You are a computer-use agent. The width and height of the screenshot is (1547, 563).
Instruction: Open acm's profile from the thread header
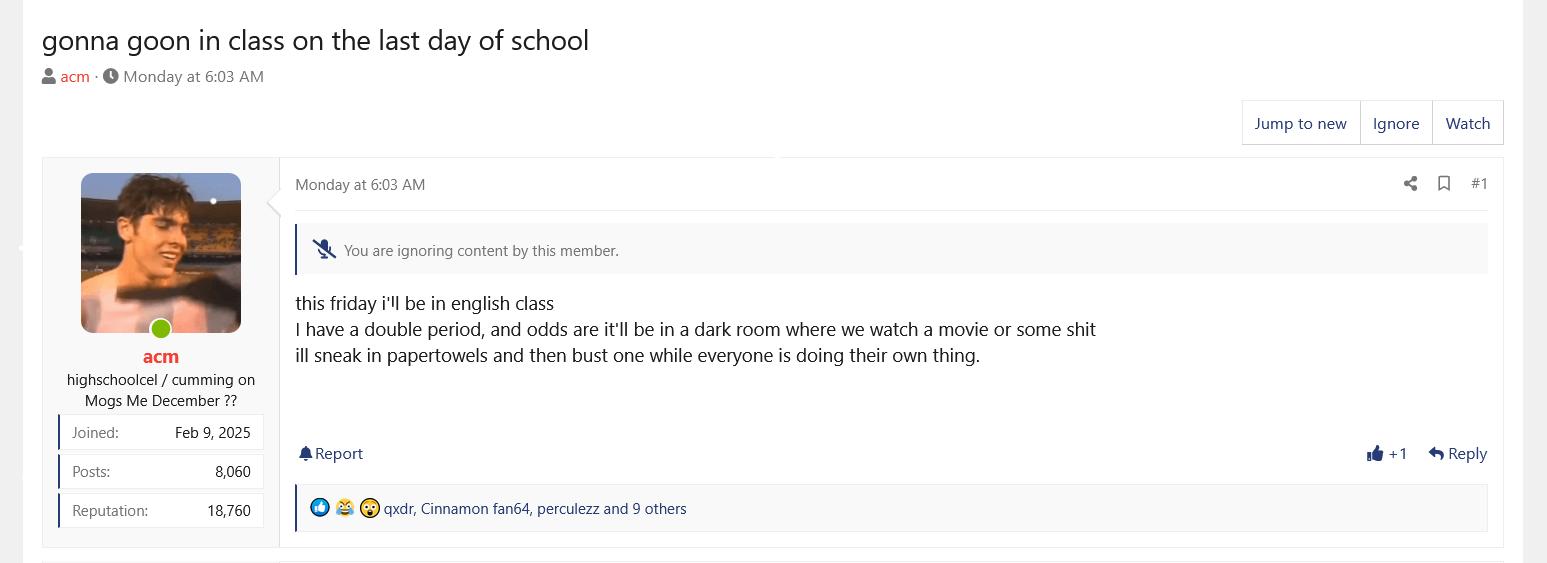[x=75, y=77]
